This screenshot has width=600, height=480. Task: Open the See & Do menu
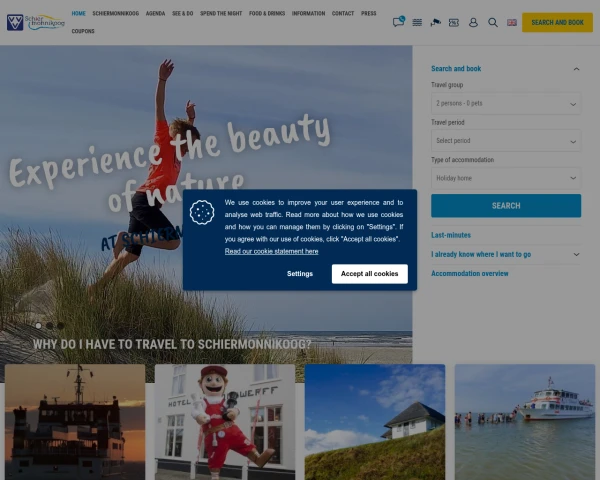point(182,14)
